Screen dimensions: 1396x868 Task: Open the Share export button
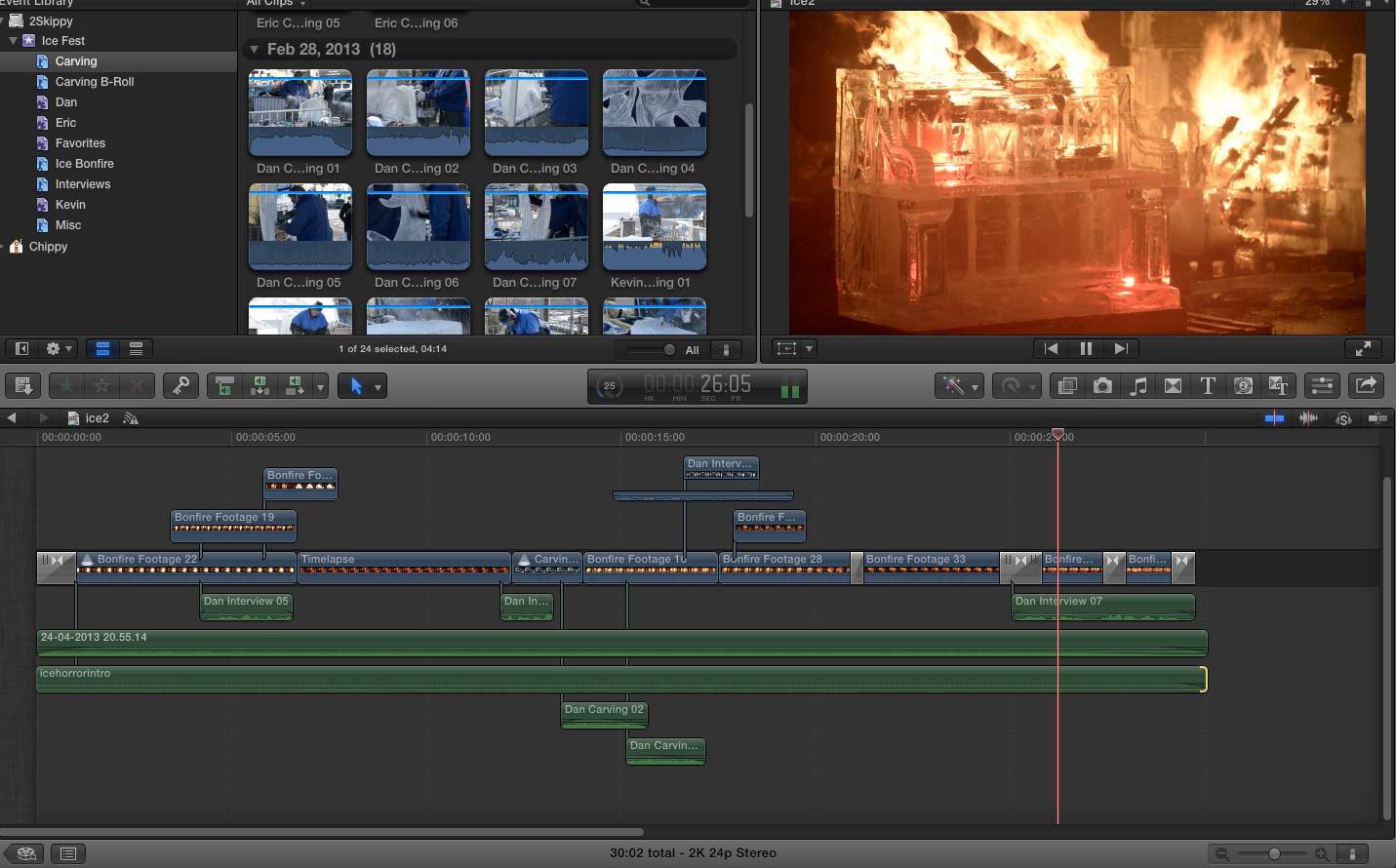(x=1366, y=386)
